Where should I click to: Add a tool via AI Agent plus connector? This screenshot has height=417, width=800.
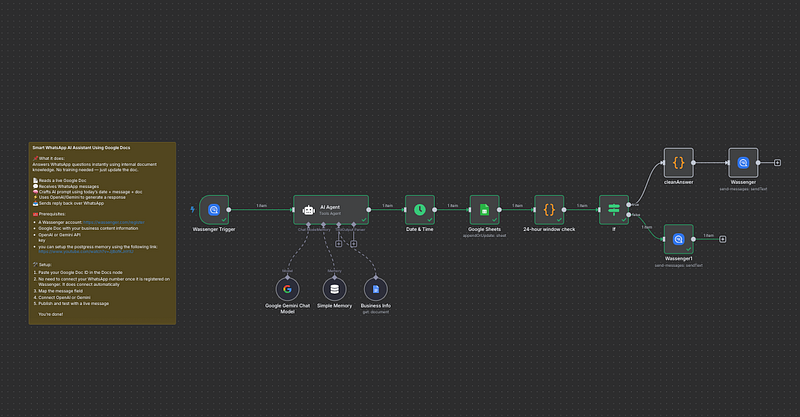click(x=340, y=243)
